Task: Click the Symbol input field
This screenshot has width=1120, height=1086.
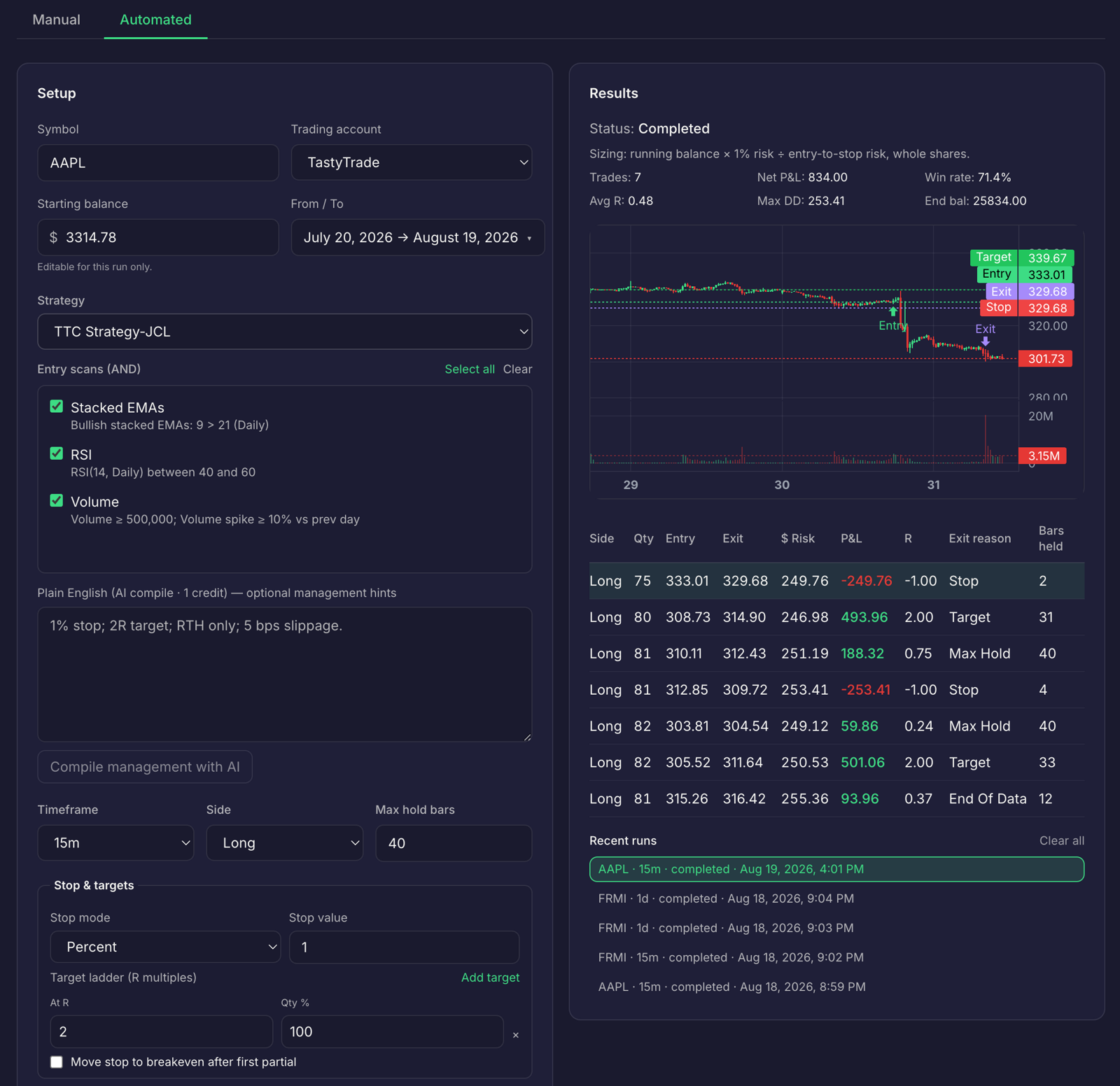Action: click(x=158, y=162)
